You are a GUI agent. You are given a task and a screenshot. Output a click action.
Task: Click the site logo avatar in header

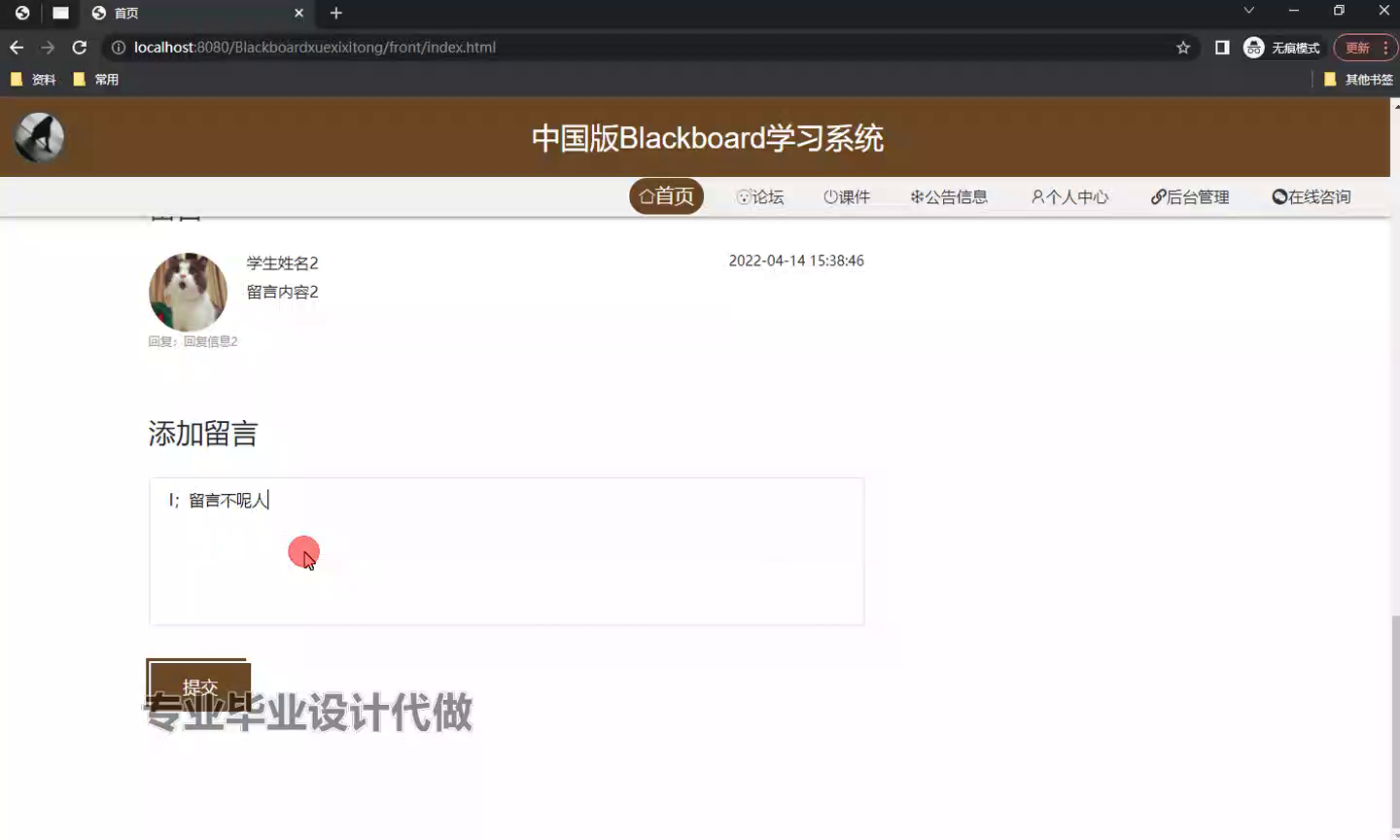tap(39, 137)
